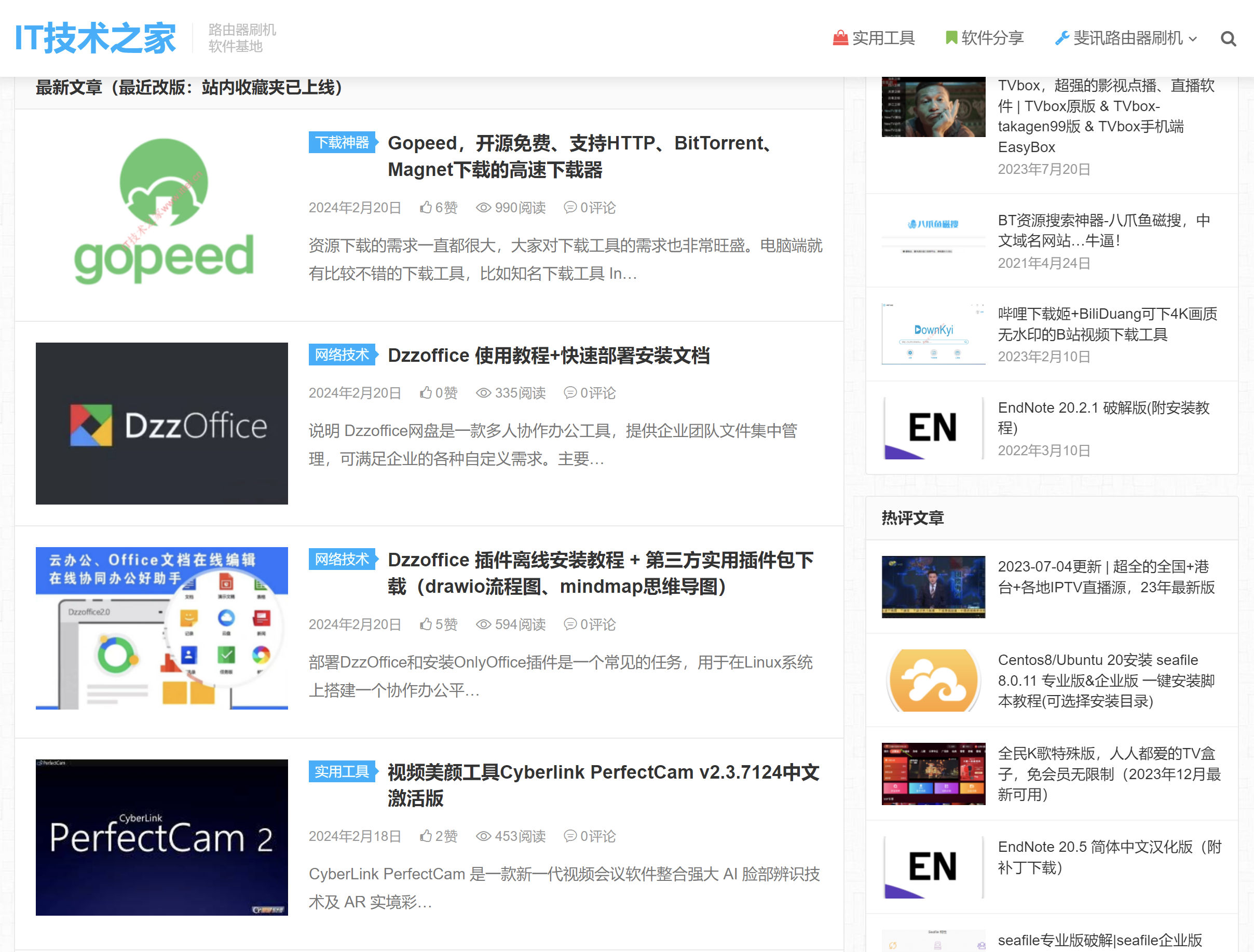Click the eye icon next to 990阅读
Viewport: 1254px width, 952px height.
pyautogui.click(x=483, y=208)
